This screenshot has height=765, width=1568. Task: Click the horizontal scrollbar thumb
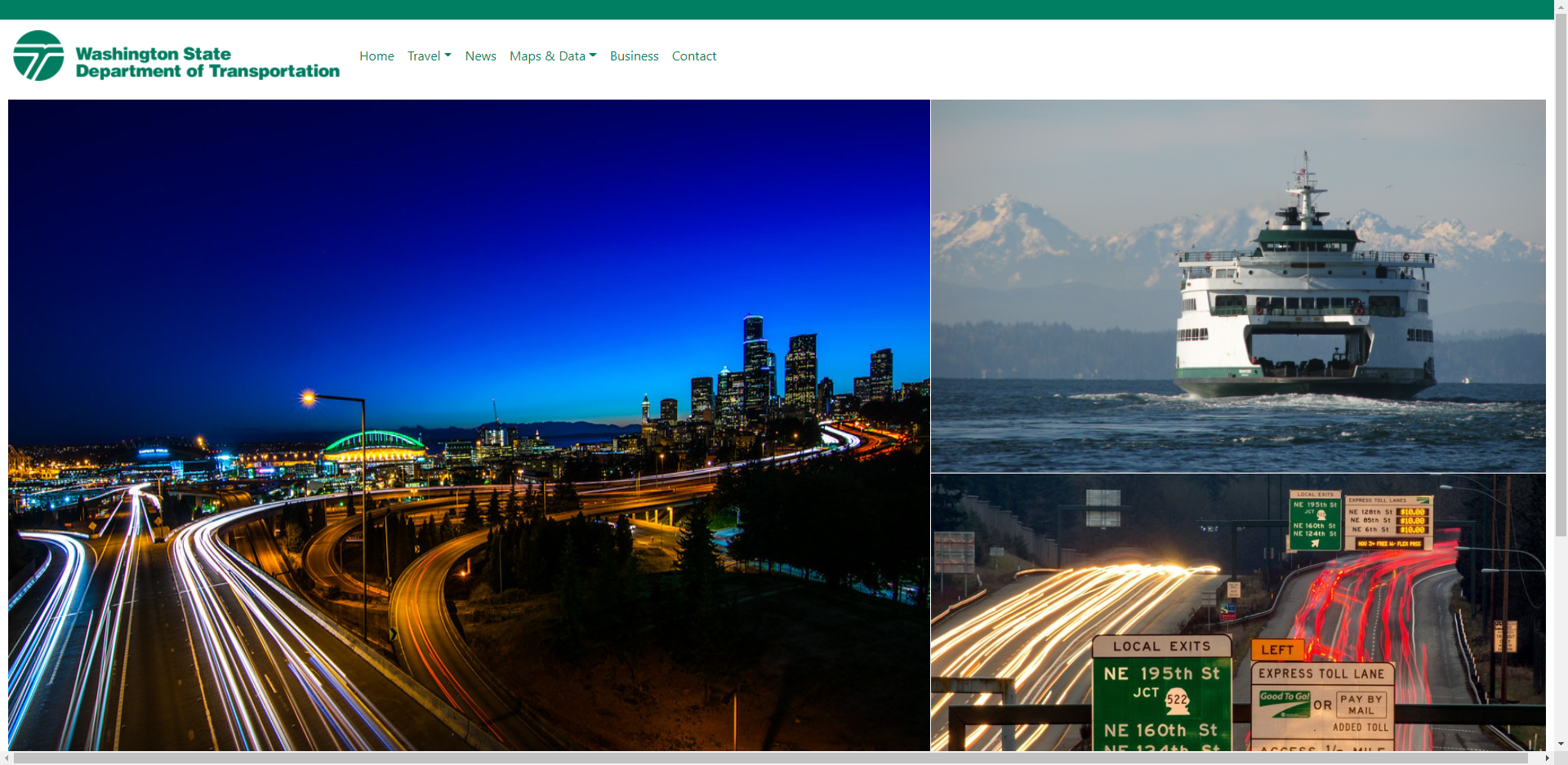click(x=771, y=758)
